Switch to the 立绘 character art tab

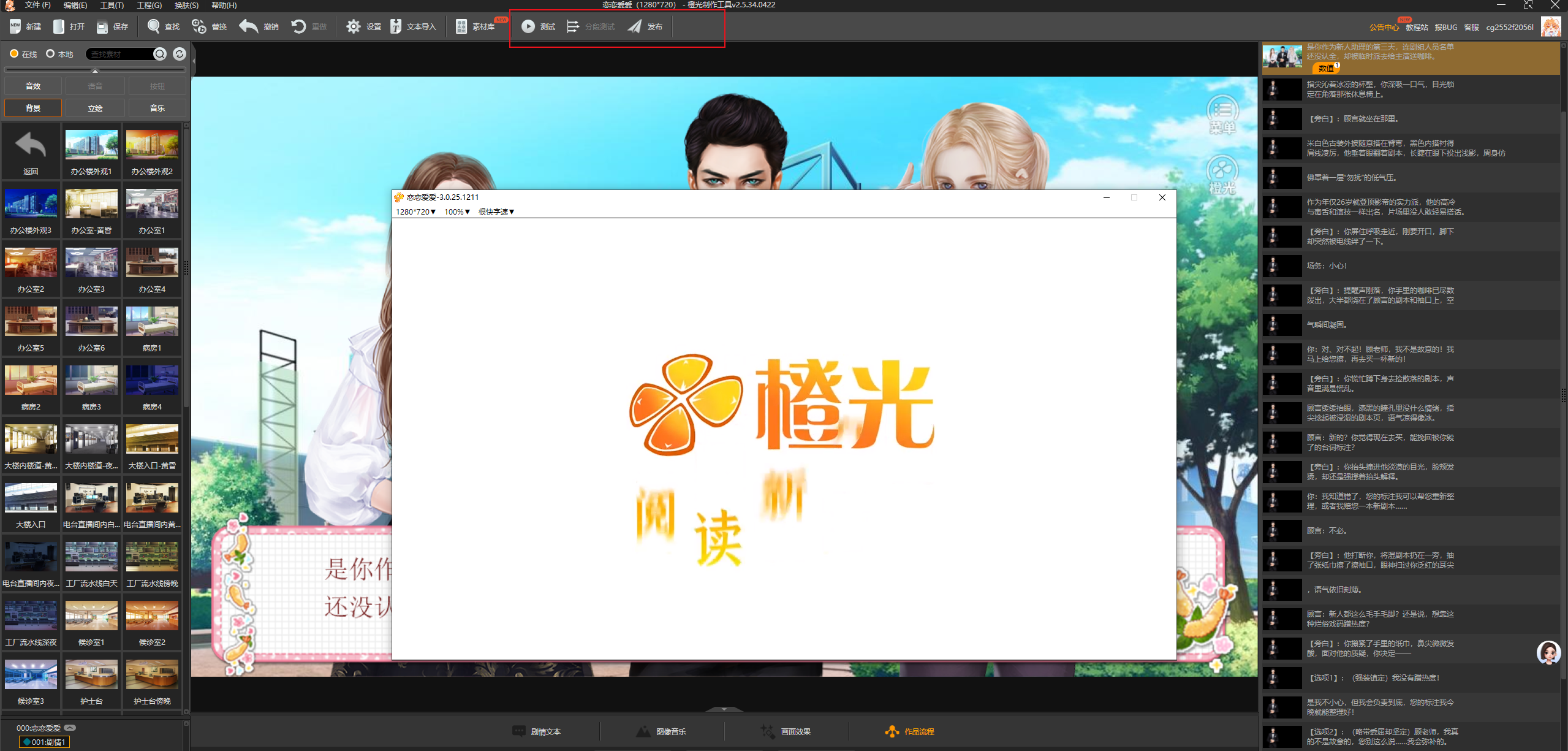[x=94, y=108]
